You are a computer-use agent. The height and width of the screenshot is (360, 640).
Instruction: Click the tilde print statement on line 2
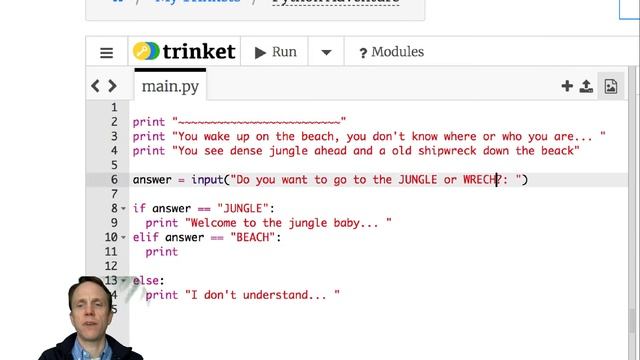[x=239, y=122]
